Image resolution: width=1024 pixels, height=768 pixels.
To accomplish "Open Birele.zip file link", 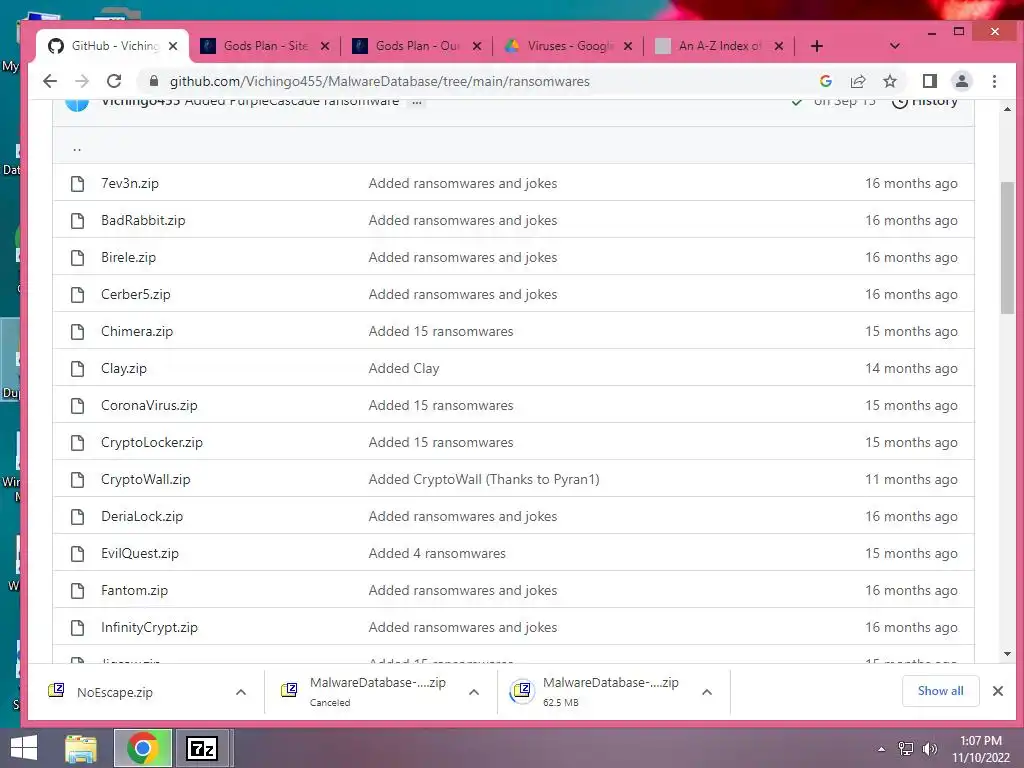I will pyautogui.click(x=128, y=257).
